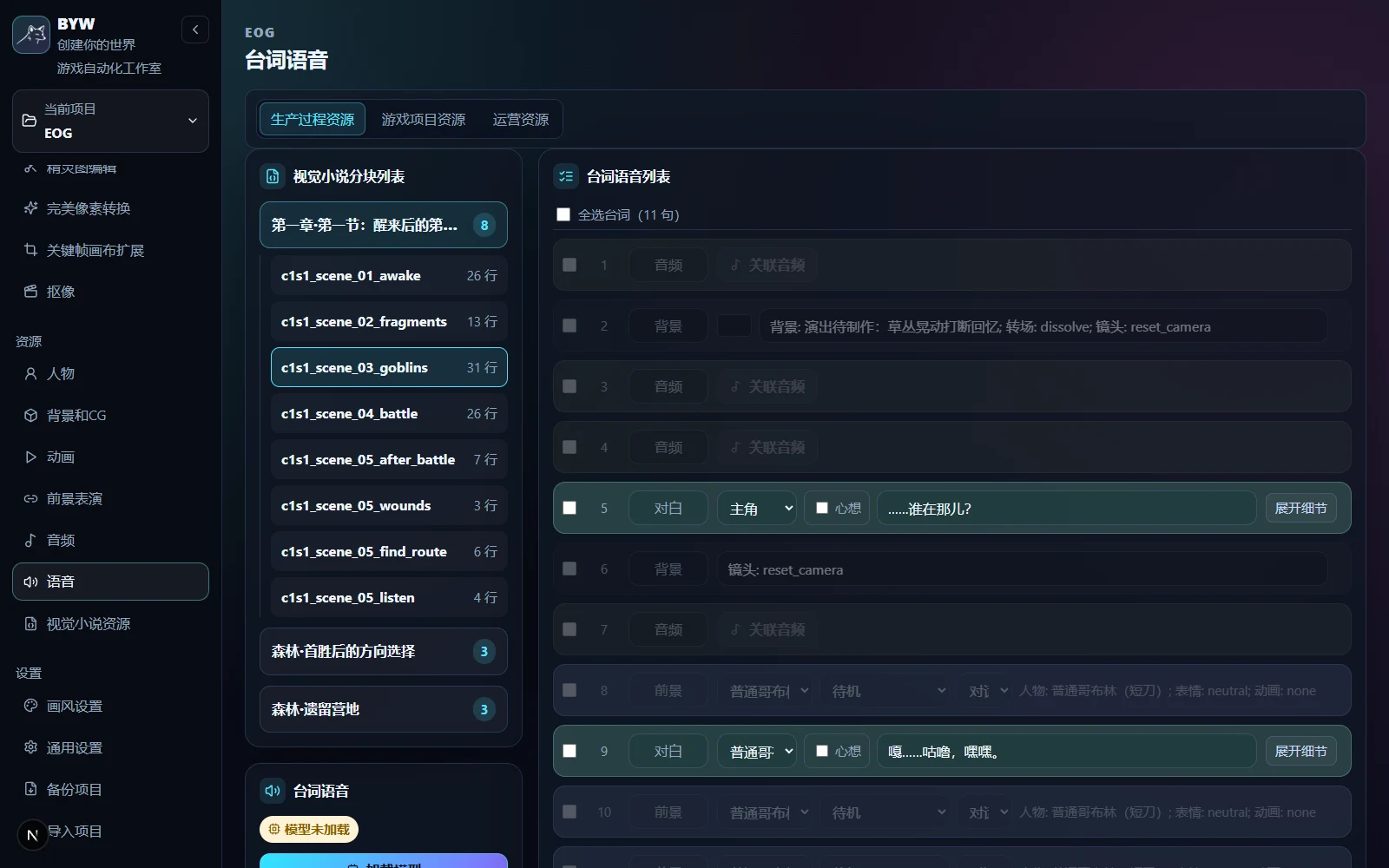Edit dialogue text 嘎……咕噜，嘿嘿。
The image size is (1389, 868).
click(x=1066, y=751)
